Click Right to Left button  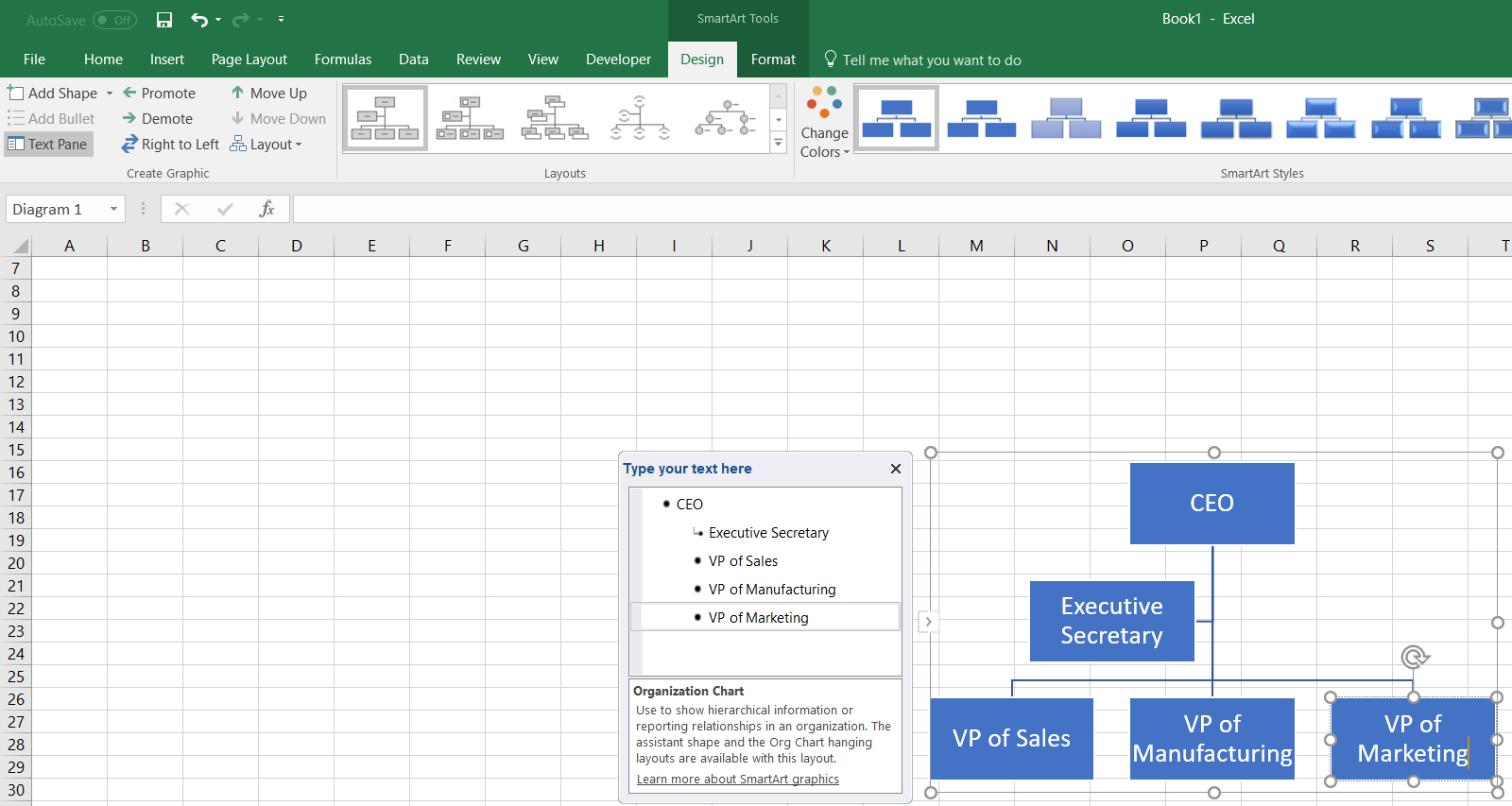pyautogui.click(x=171, y=144)
